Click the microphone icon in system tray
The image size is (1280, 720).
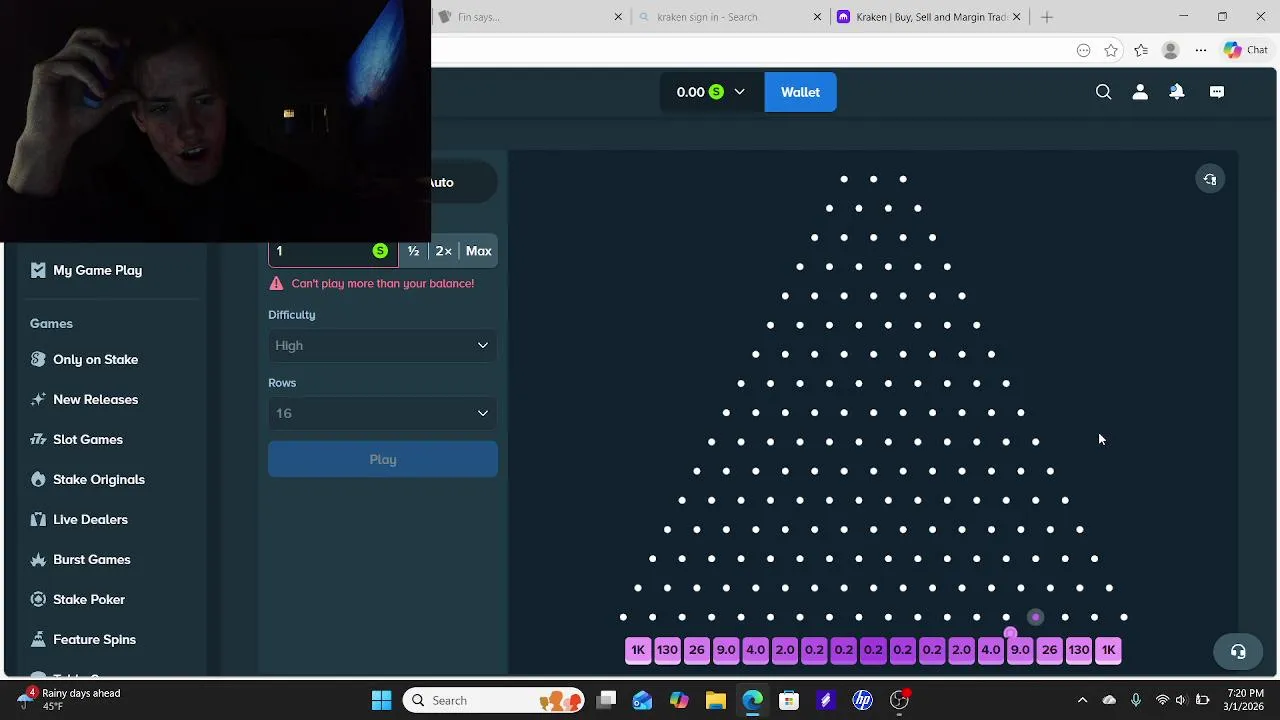click(x=1135, y=700)
